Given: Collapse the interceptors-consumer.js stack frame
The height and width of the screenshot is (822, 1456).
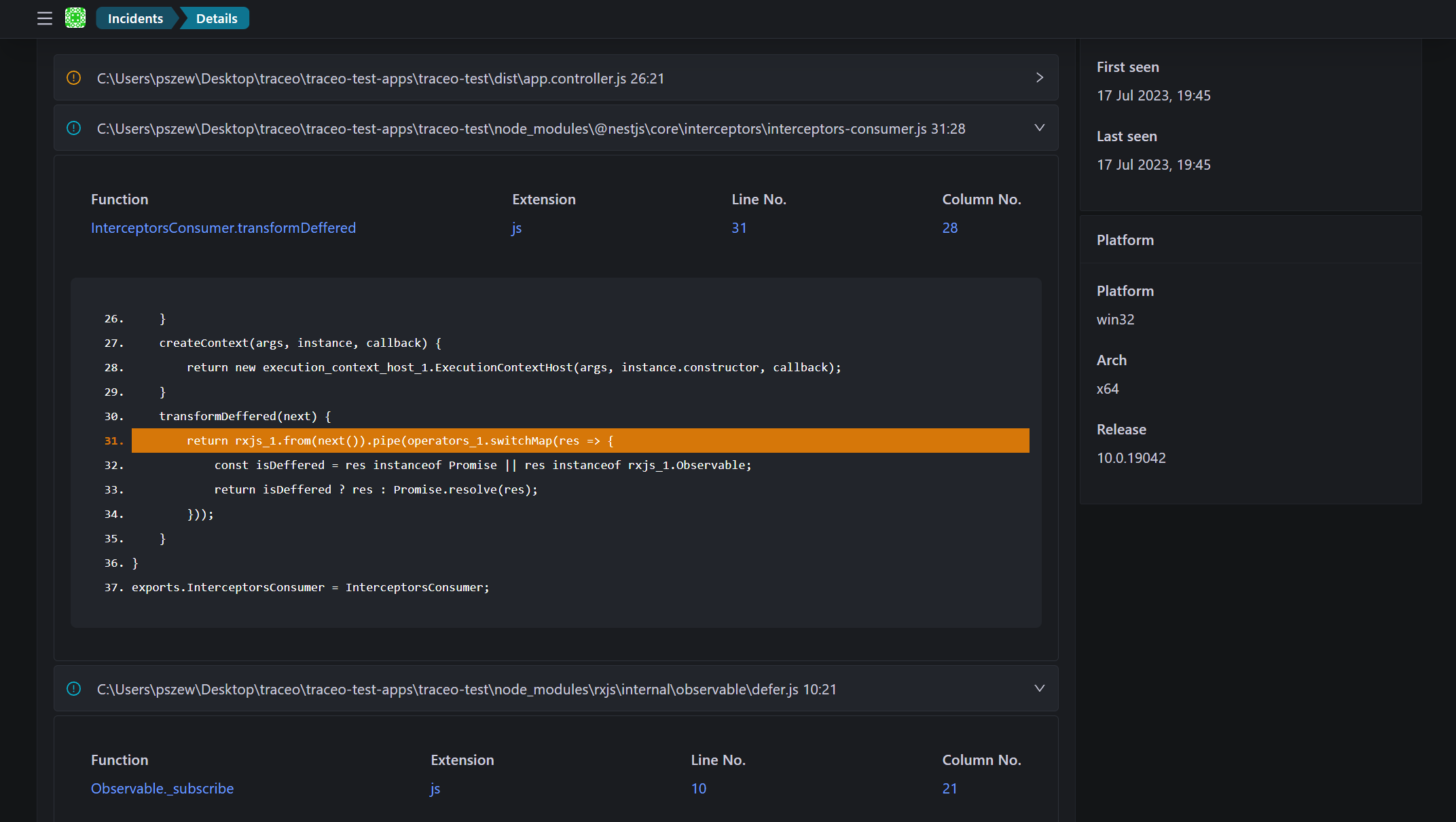Looking at the screenshot, I should (1039, 128).
